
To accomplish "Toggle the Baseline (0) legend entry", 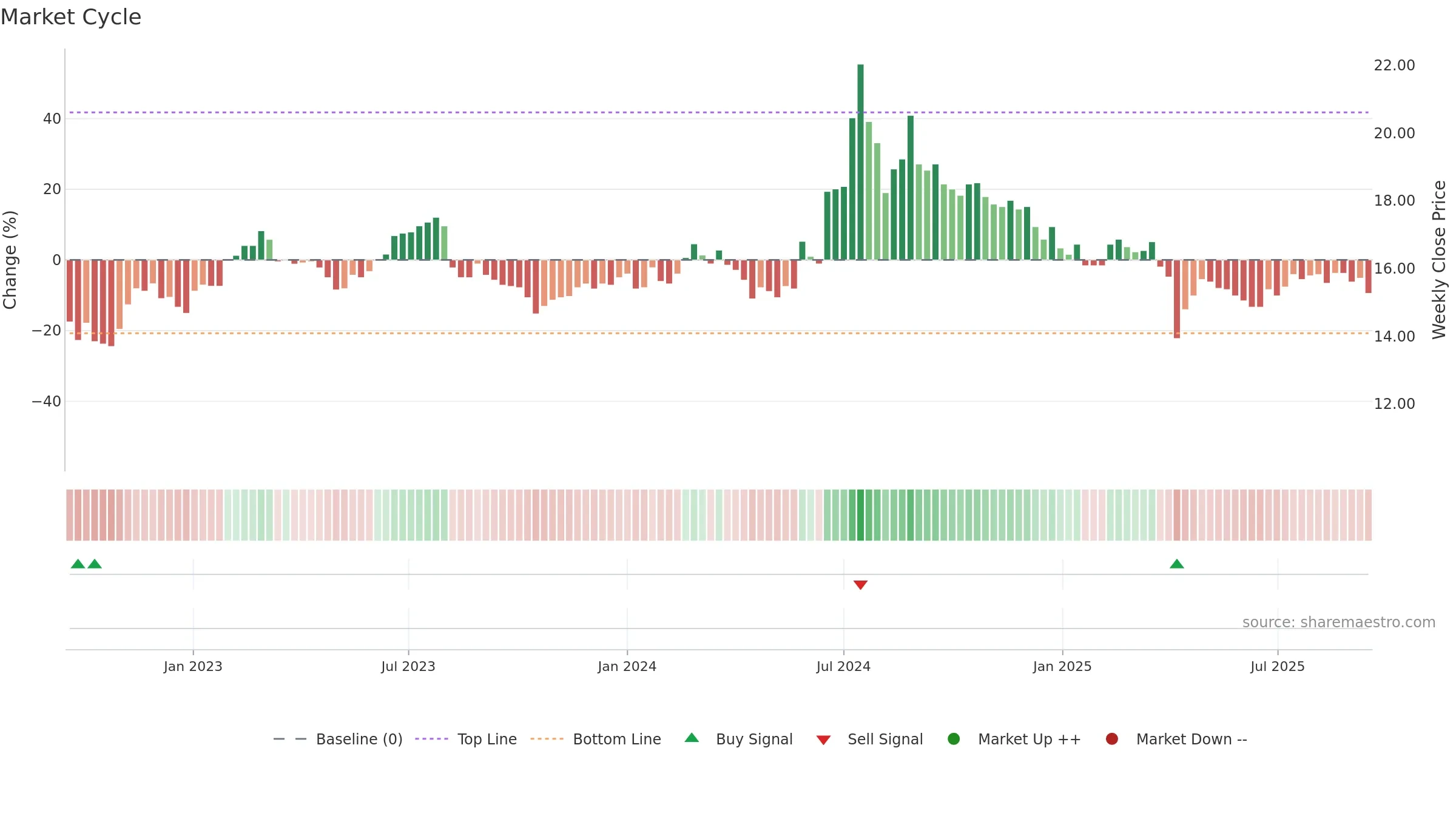I will click(338, 739).
